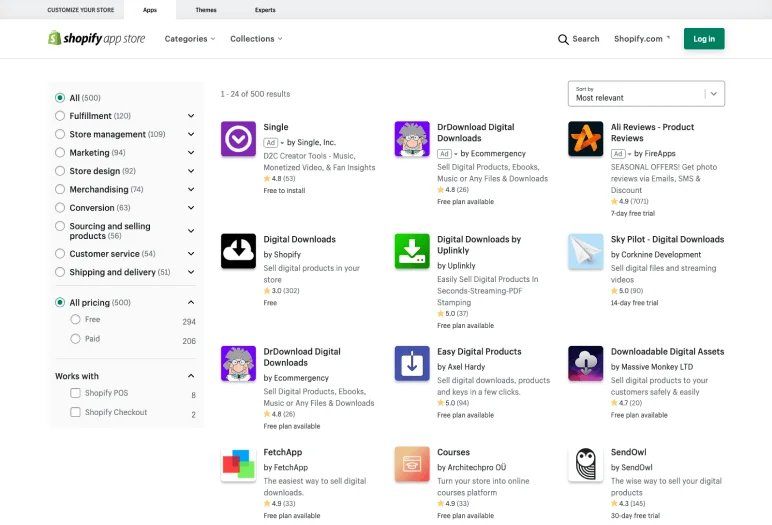Open the Sky Pilot - Digital Downloads link
This screenshot has width=772, height=525.
tap(668, 239)
